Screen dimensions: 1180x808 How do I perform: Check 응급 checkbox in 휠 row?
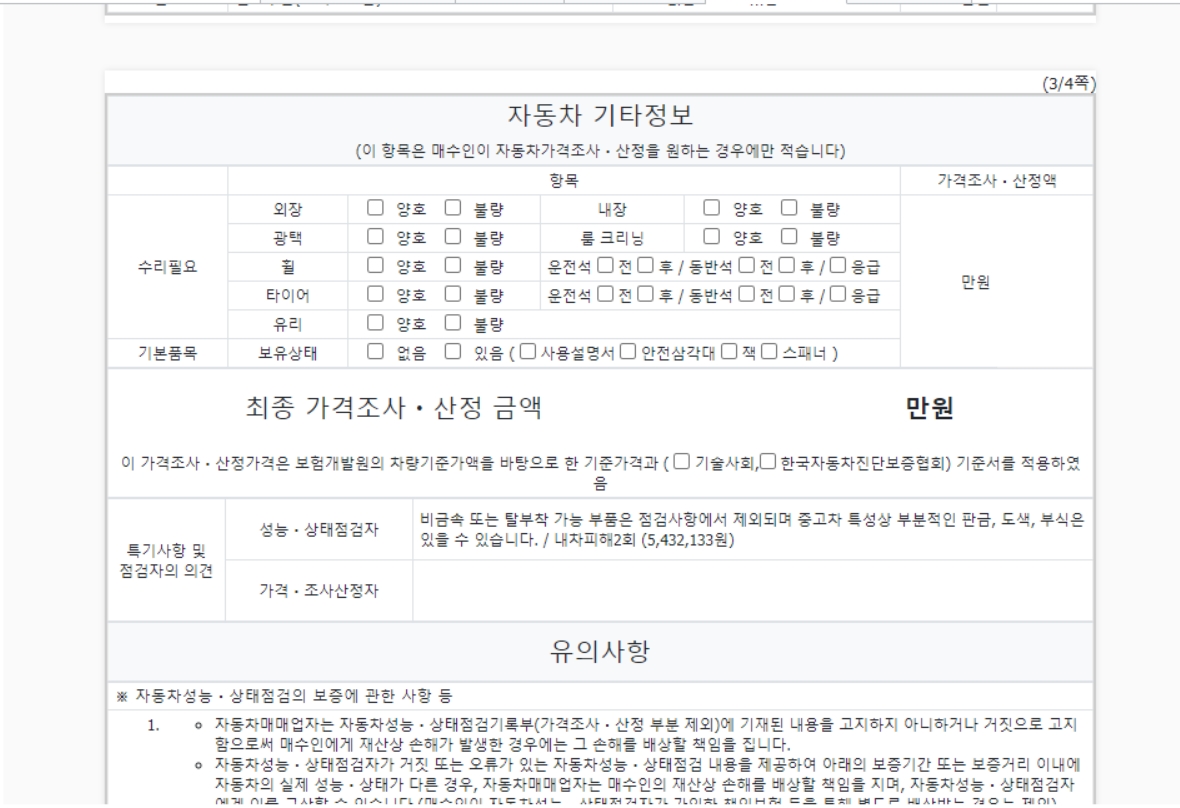pyautogui.click(x=837, y=266)
